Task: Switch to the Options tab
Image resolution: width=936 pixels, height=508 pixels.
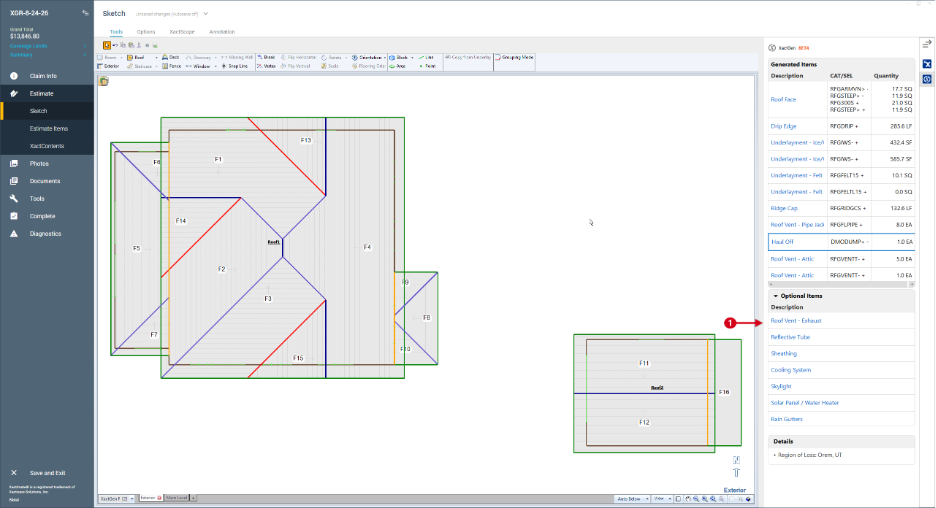Action: [x=146, y=32]
